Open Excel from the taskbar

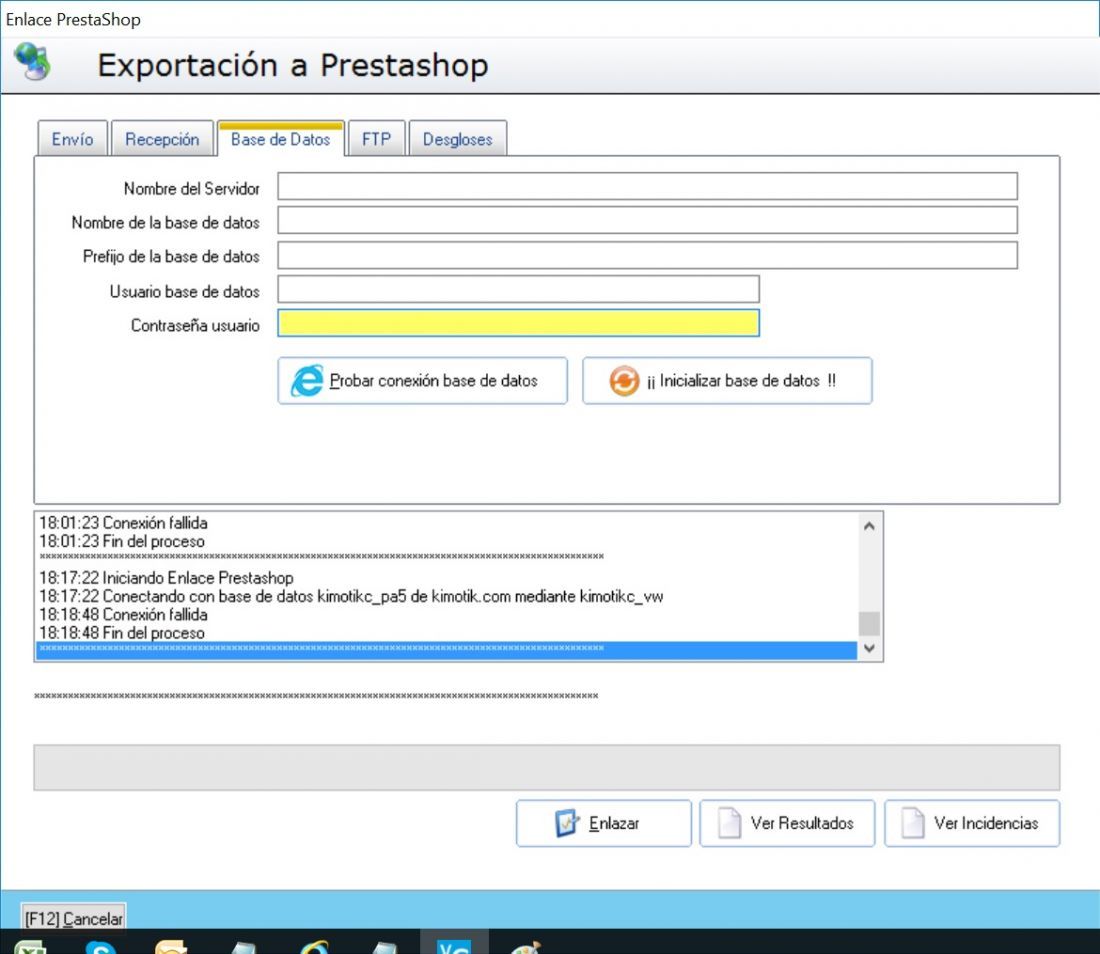pos(31,947)
